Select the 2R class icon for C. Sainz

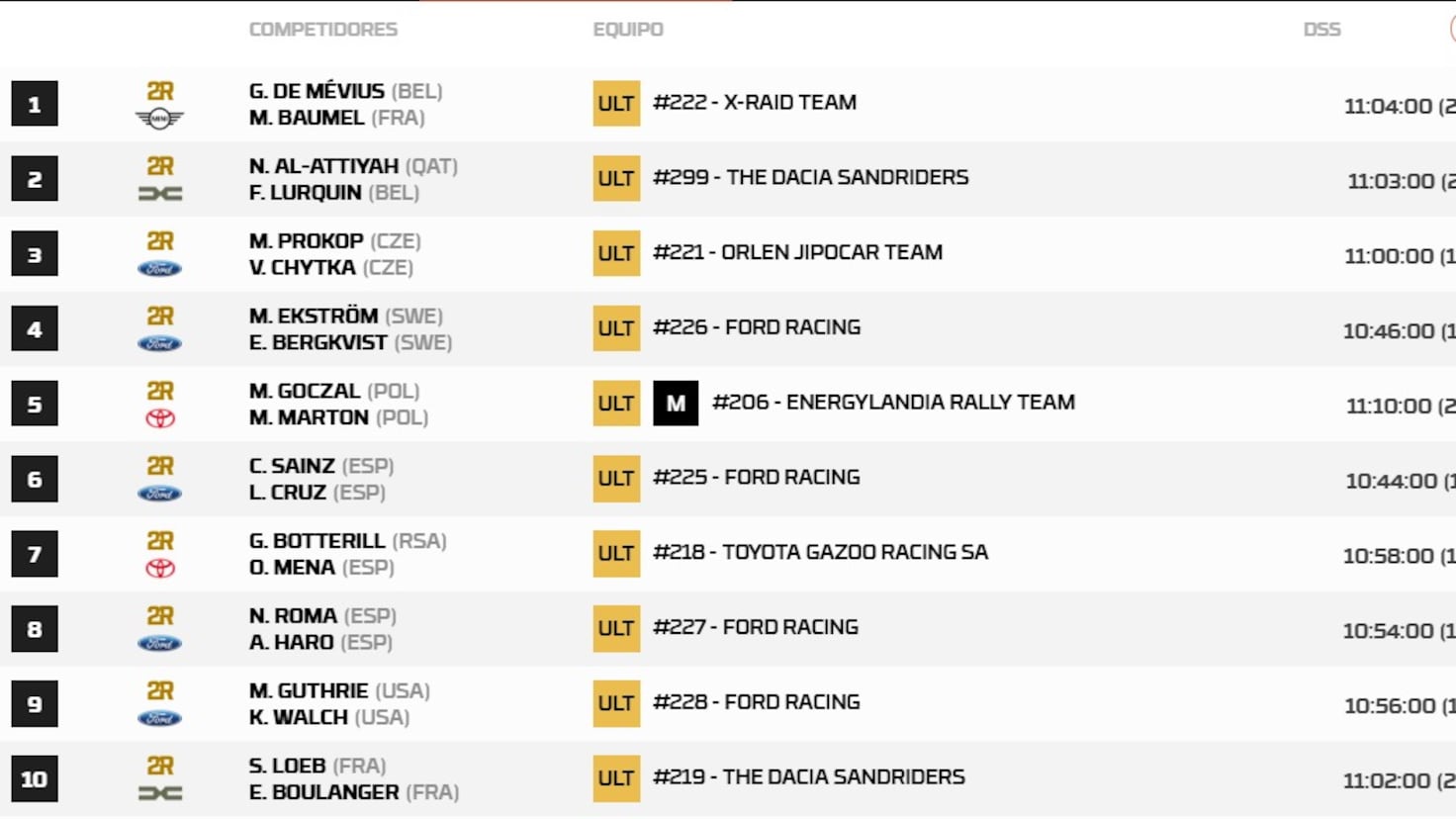[161, 465]
